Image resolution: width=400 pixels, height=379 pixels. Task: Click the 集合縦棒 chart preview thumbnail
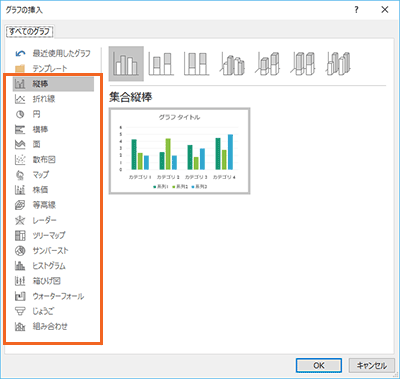click(179, 151)
